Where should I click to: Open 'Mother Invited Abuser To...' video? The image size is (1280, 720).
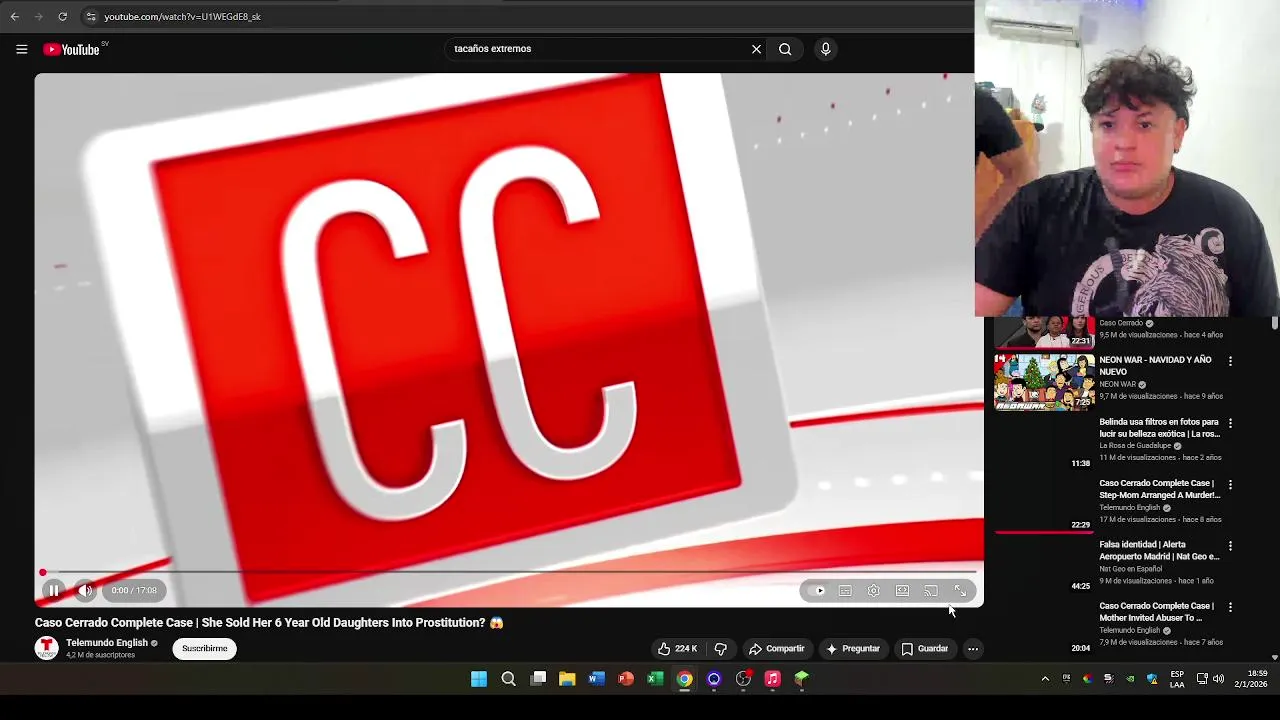pyautogui.click(x=1156, y=612)
